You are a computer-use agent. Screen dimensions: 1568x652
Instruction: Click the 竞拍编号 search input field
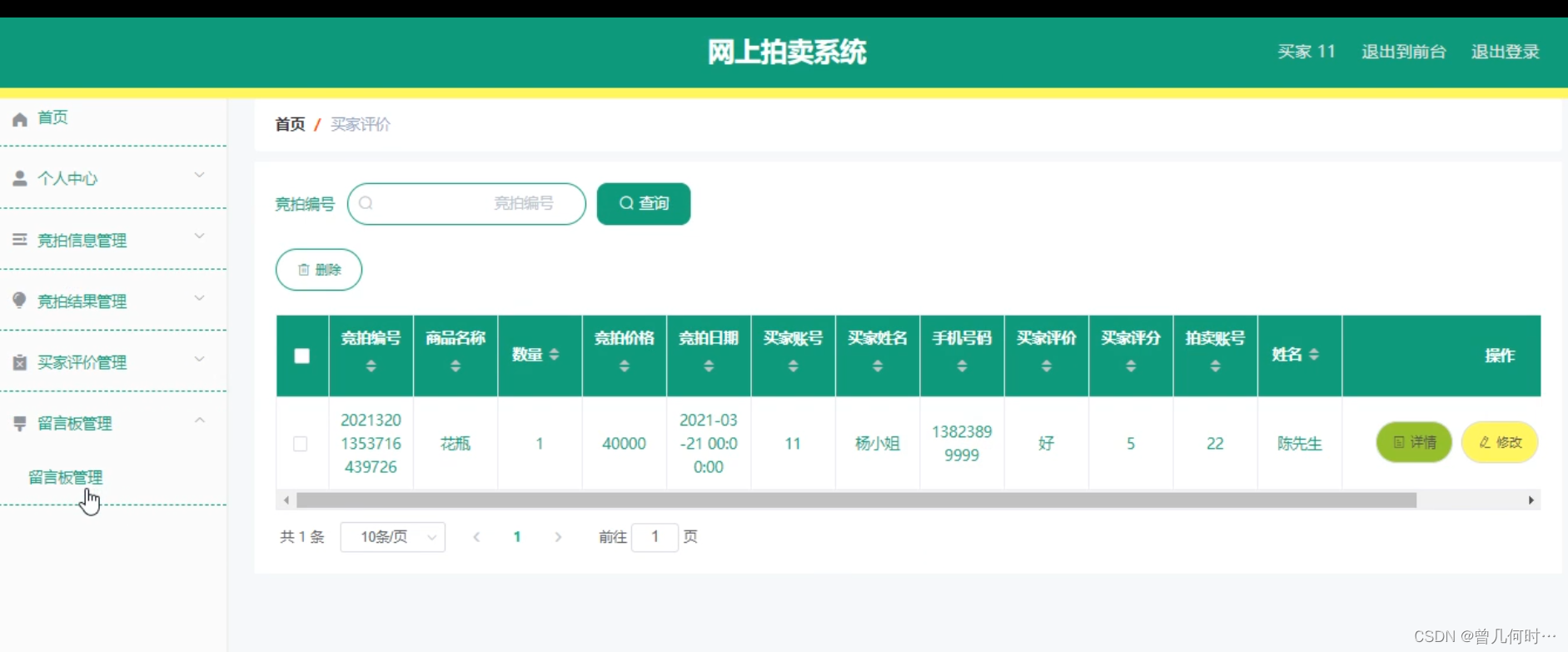pos(466,204)
